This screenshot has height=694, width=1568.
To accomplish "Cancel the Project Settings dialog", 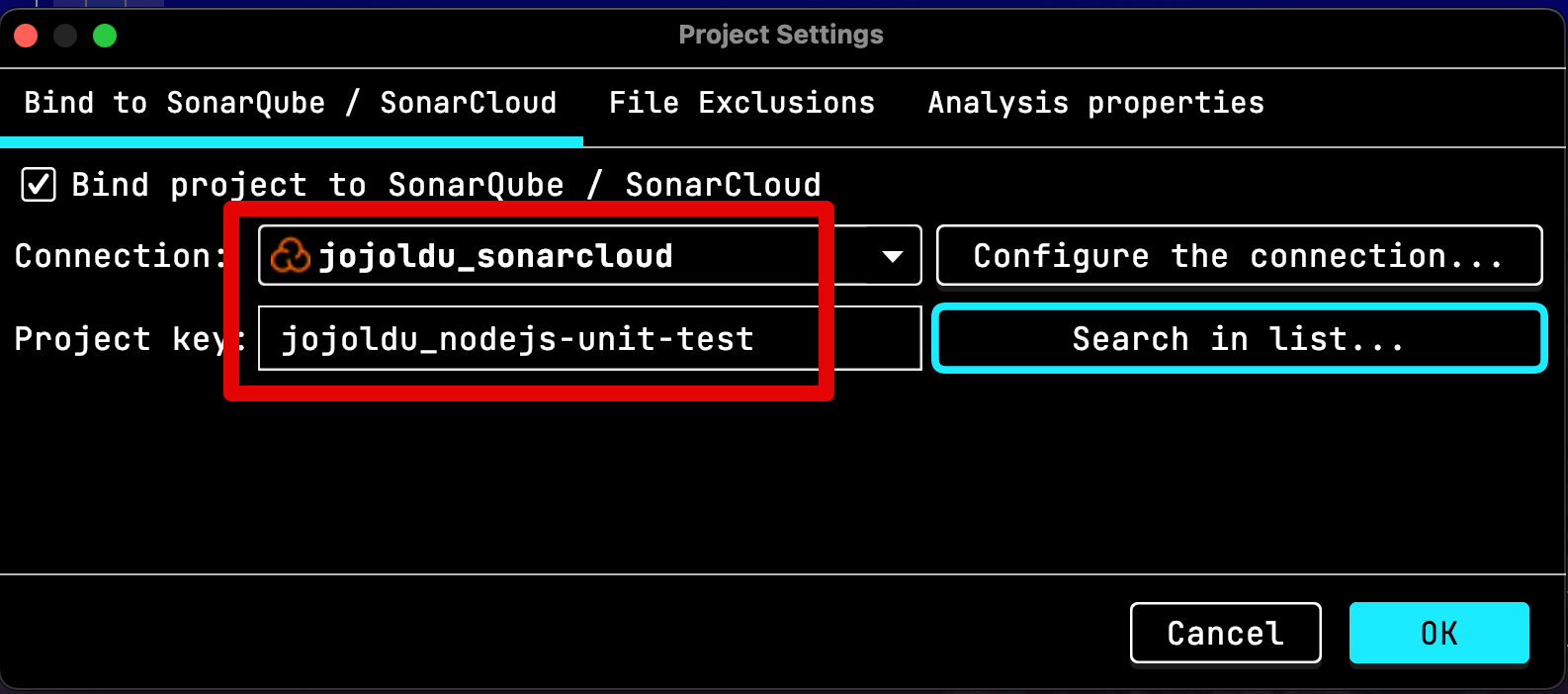I will pyautogui.click(x=1226, y=633).
